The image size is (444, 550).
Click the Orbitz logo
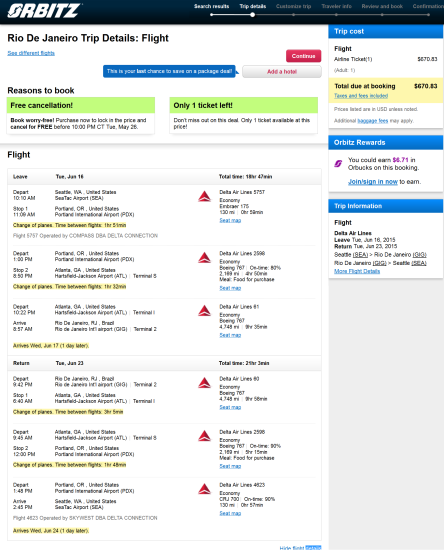[44, 10]
